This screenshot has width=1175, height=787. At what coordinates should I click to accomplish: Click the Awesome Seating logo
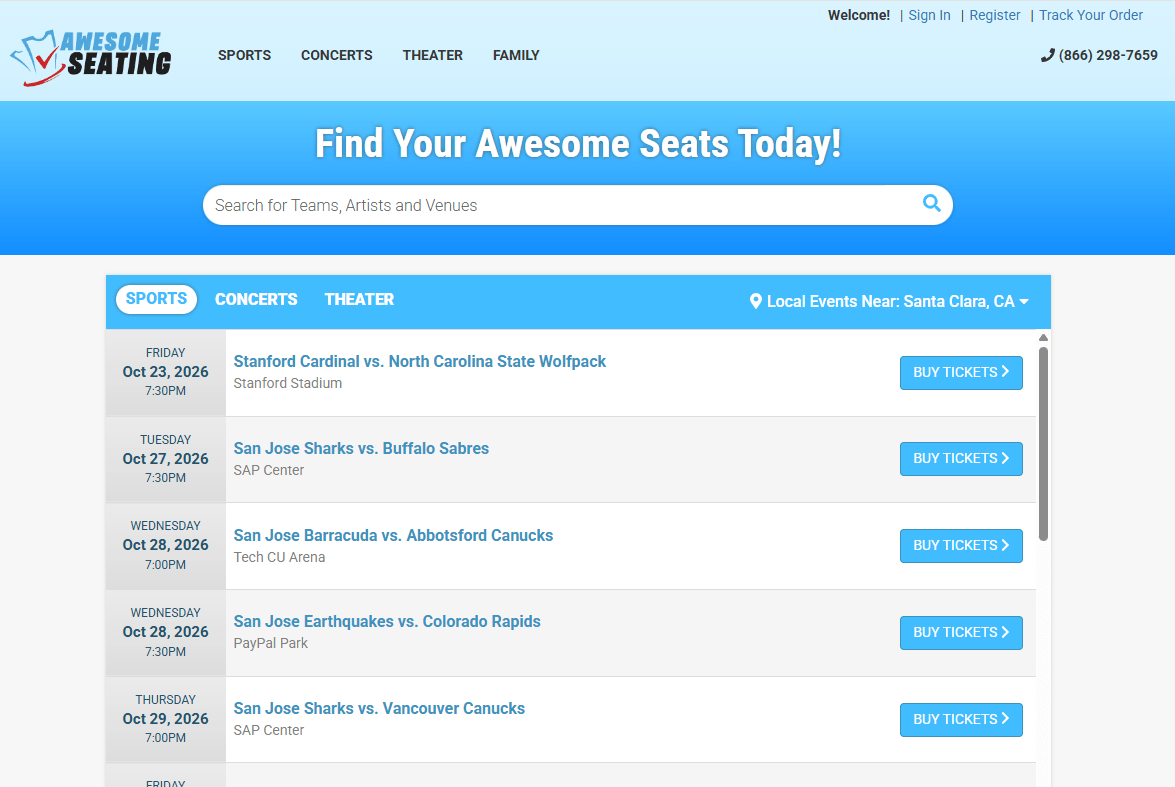pyautogui.click(x=91, y=58)
